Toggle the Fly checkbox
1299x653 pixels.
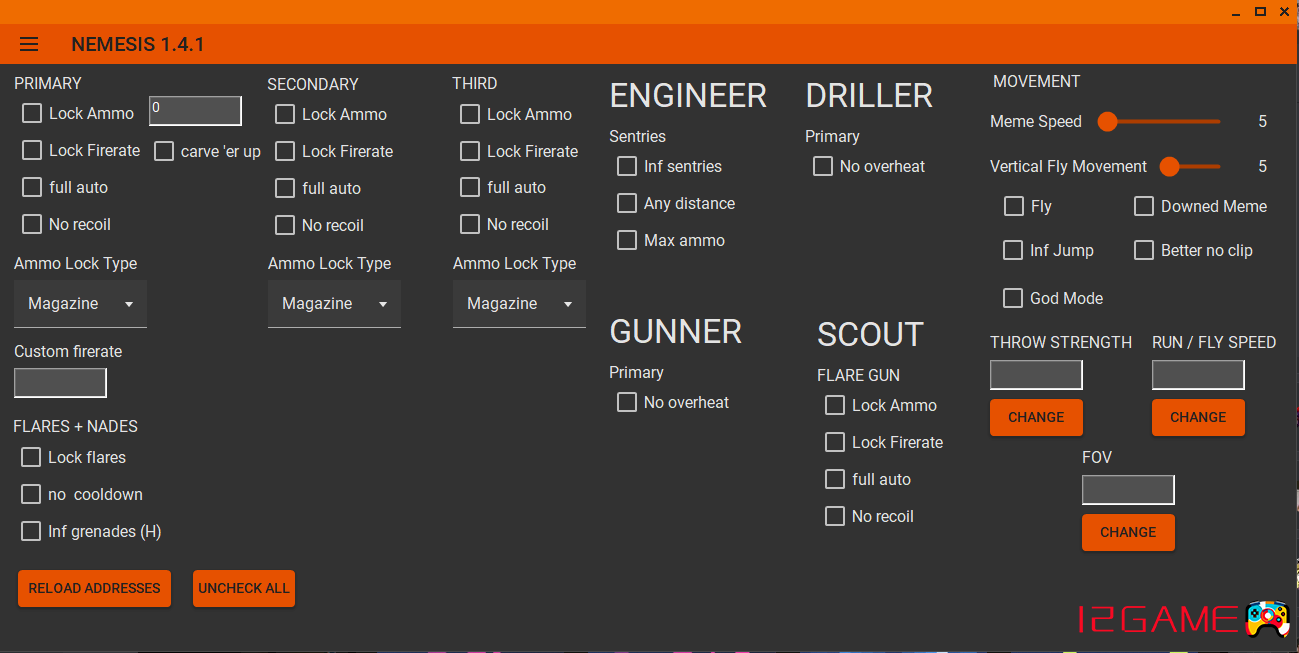1013,206
